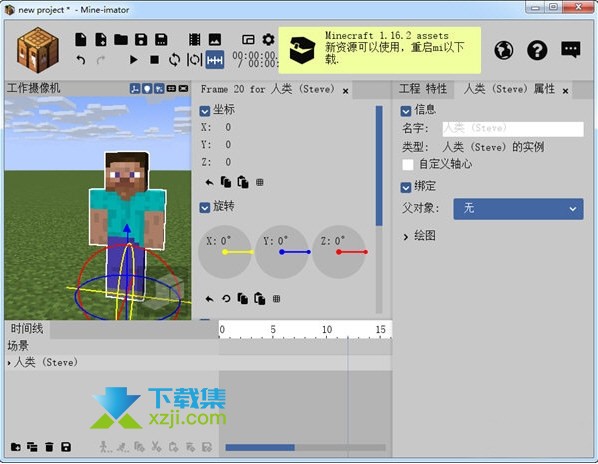Toggle the secondary view window icon

248,39
